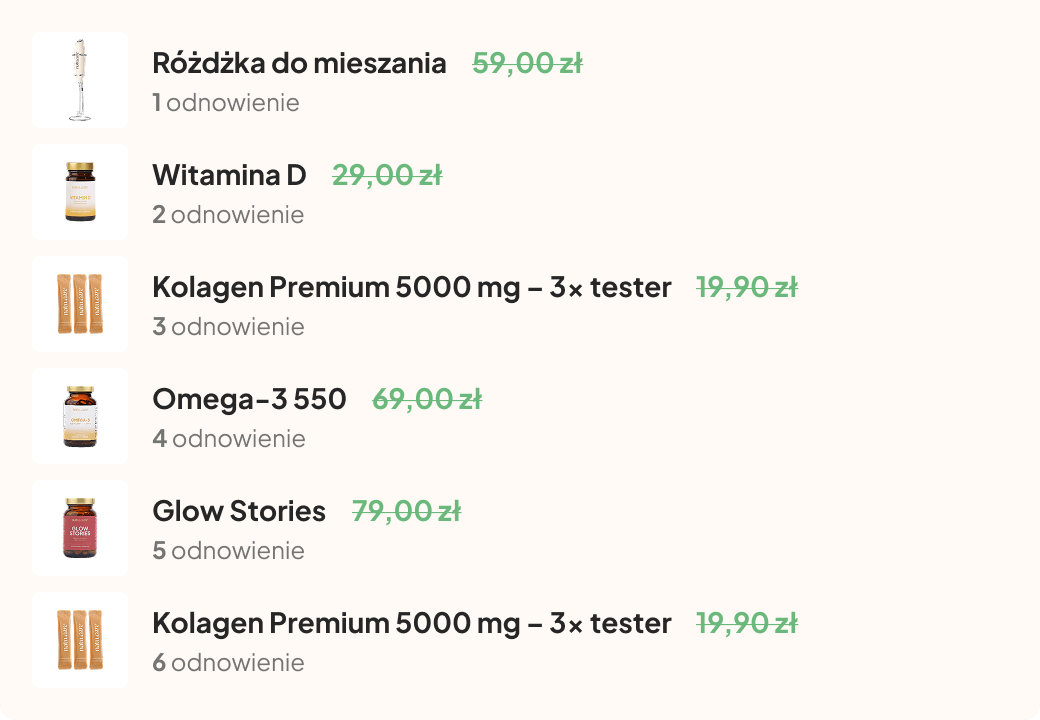Select the last collagen tester thumbnail
The height and width of the screenshot is (720, 1040).
coord(80,640)
